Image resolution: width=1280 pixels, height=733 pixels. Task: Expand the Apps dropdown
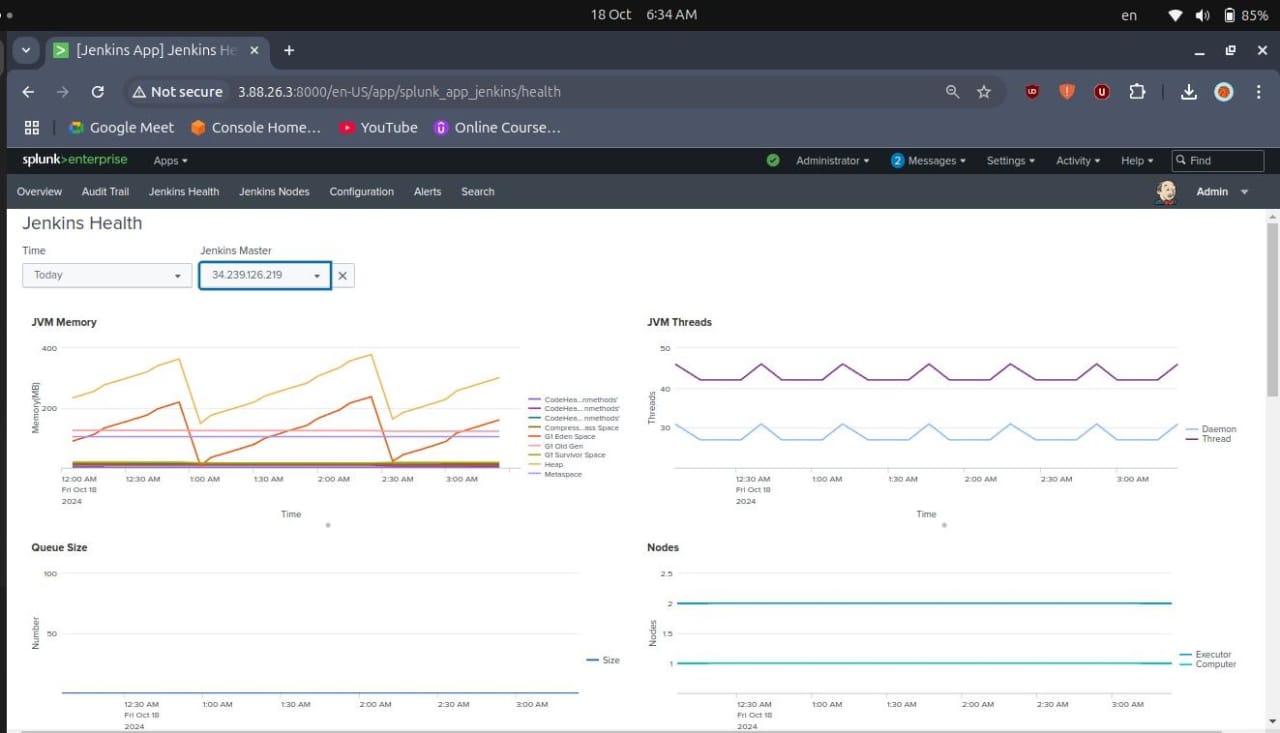click(170, 161)
